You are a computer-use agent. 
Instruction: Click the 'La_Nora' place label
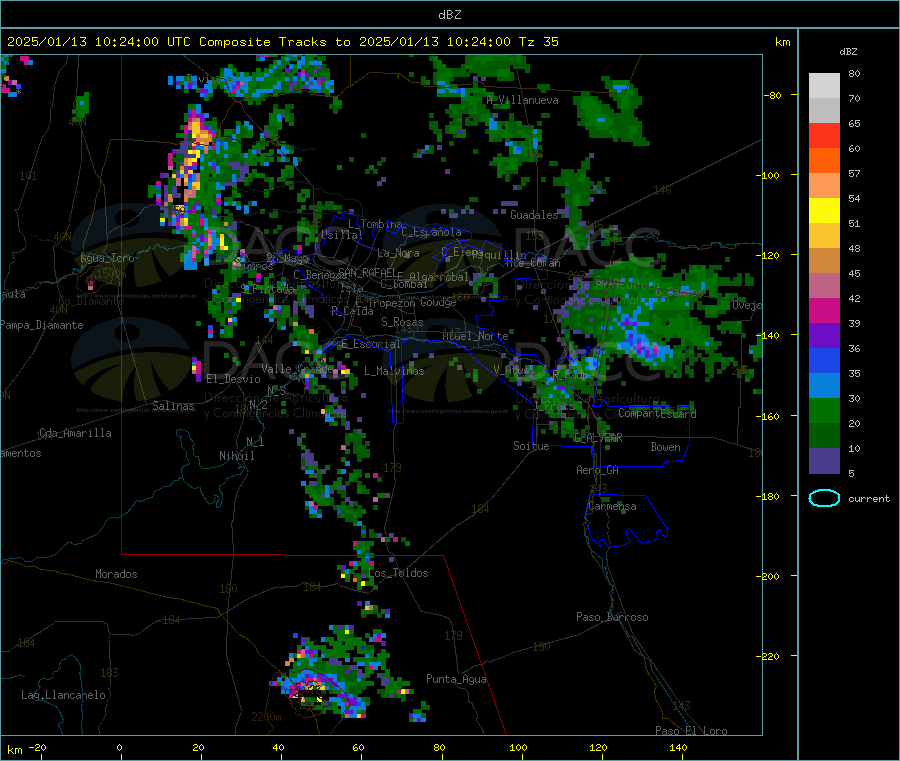point(398,253)
